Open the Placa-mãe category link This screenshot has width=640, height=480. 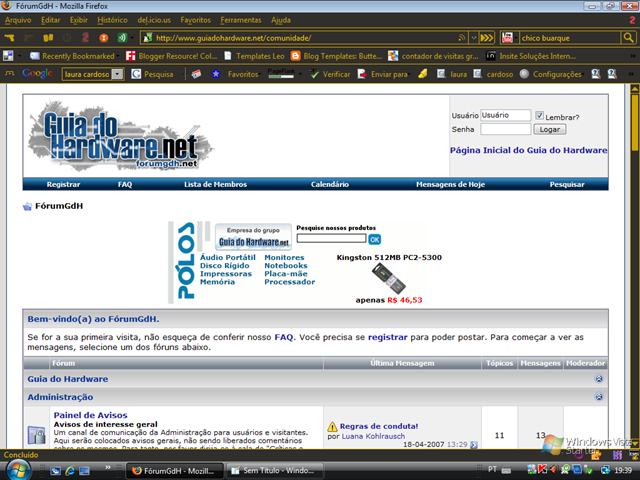[x=286, y=273]
